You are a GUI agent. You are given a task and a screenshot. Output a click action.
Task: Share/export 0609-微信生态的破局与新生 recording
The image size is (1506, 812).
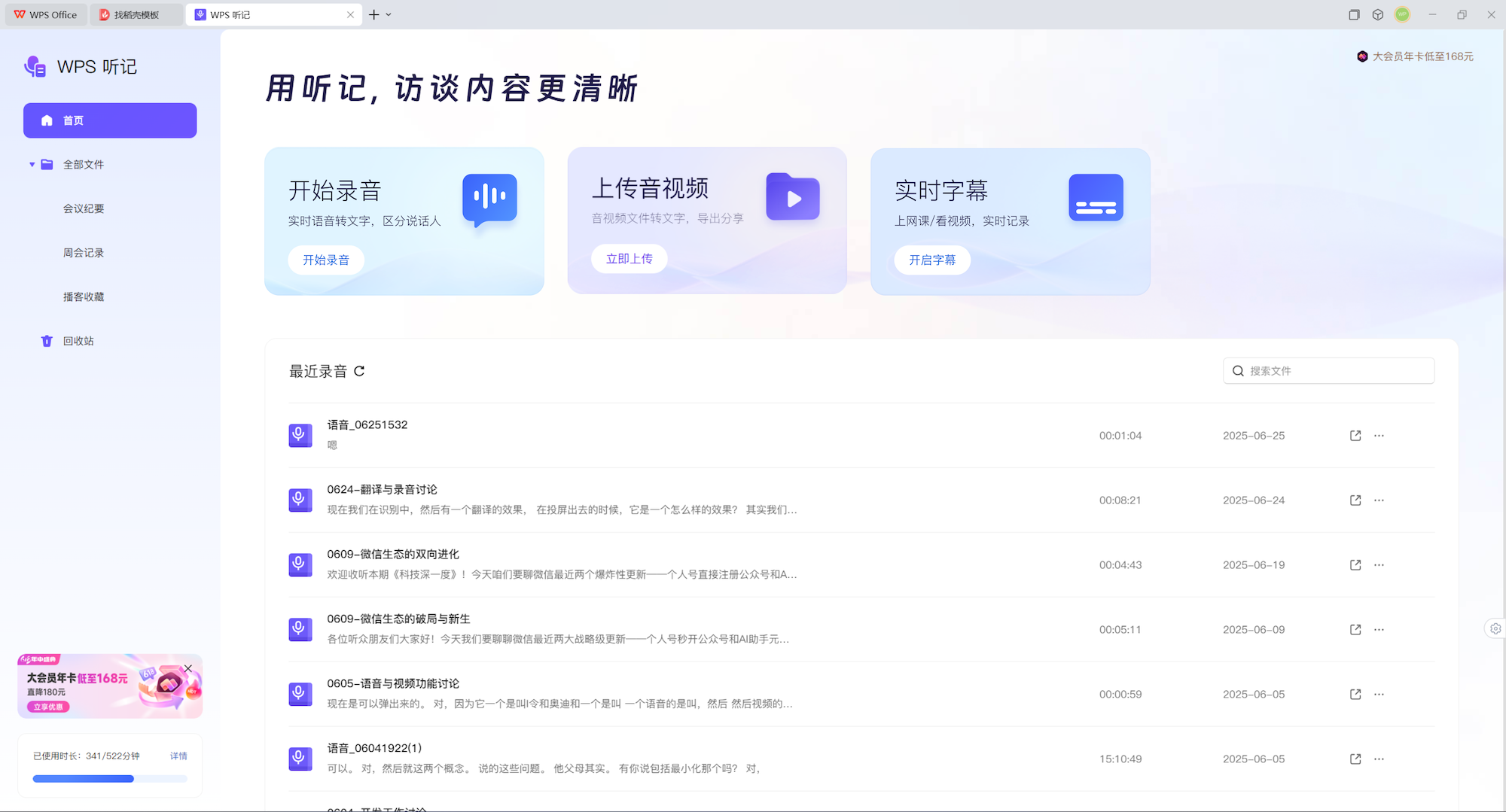coord(1355,630)
